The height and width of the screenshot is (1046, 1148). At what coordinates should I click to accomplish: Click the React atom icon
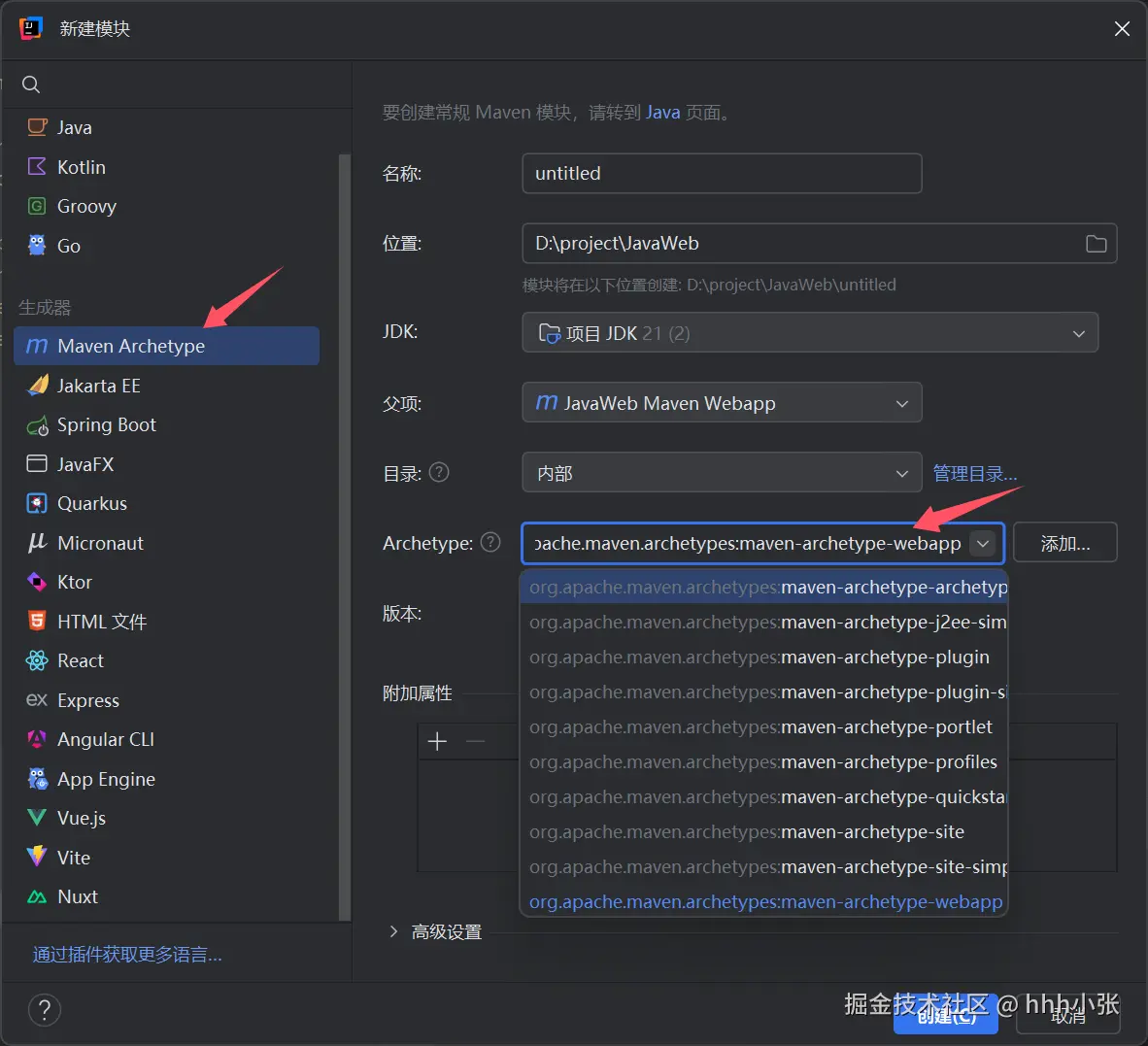(x=37, y=661)
